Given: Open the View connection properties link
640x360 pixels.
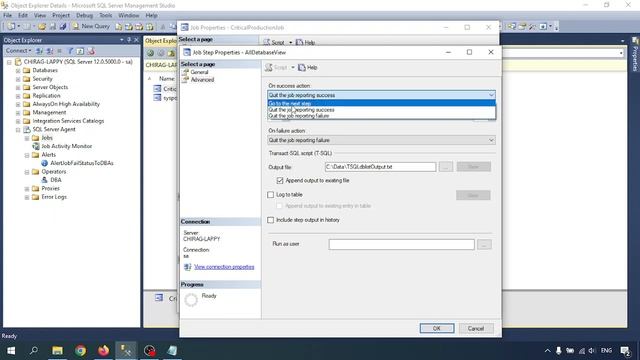Looking at the screenshot, I should [x=224, y=267].
